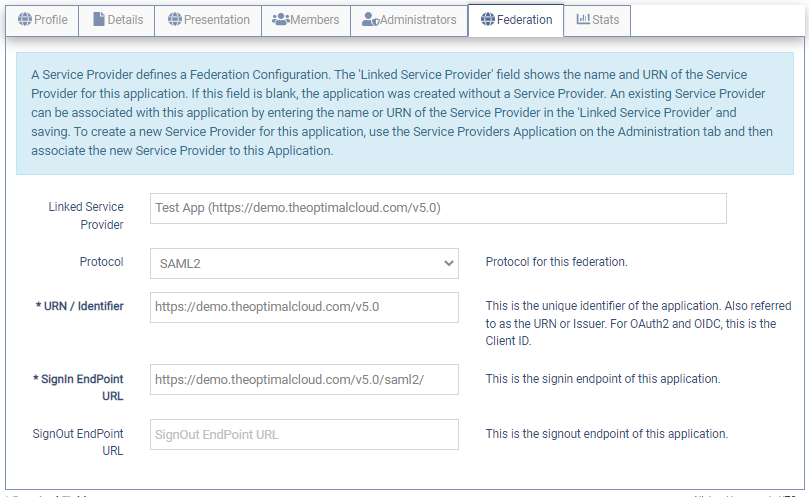Click the 'SignOut EndPoint URL' label
Image resolution: width=809 pixels, height=497 pixels.
pos(78,442)
